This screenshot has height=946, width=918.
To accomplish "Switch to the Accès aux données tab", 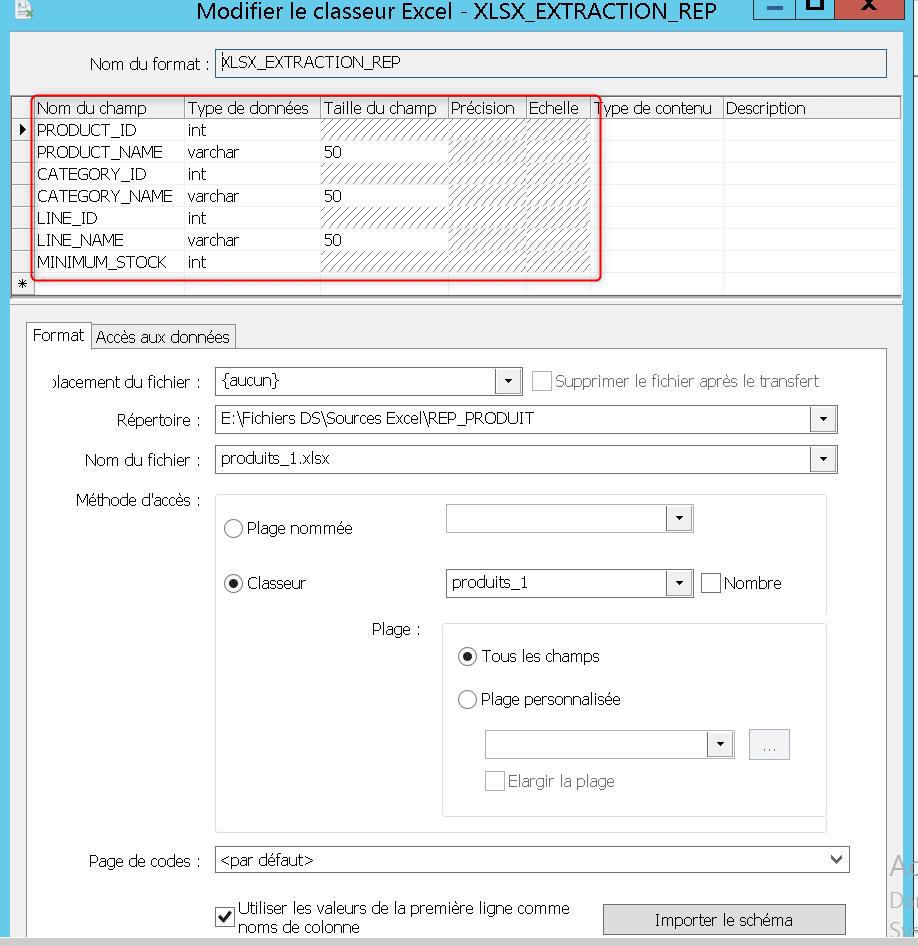I will [x=162, y=337].
